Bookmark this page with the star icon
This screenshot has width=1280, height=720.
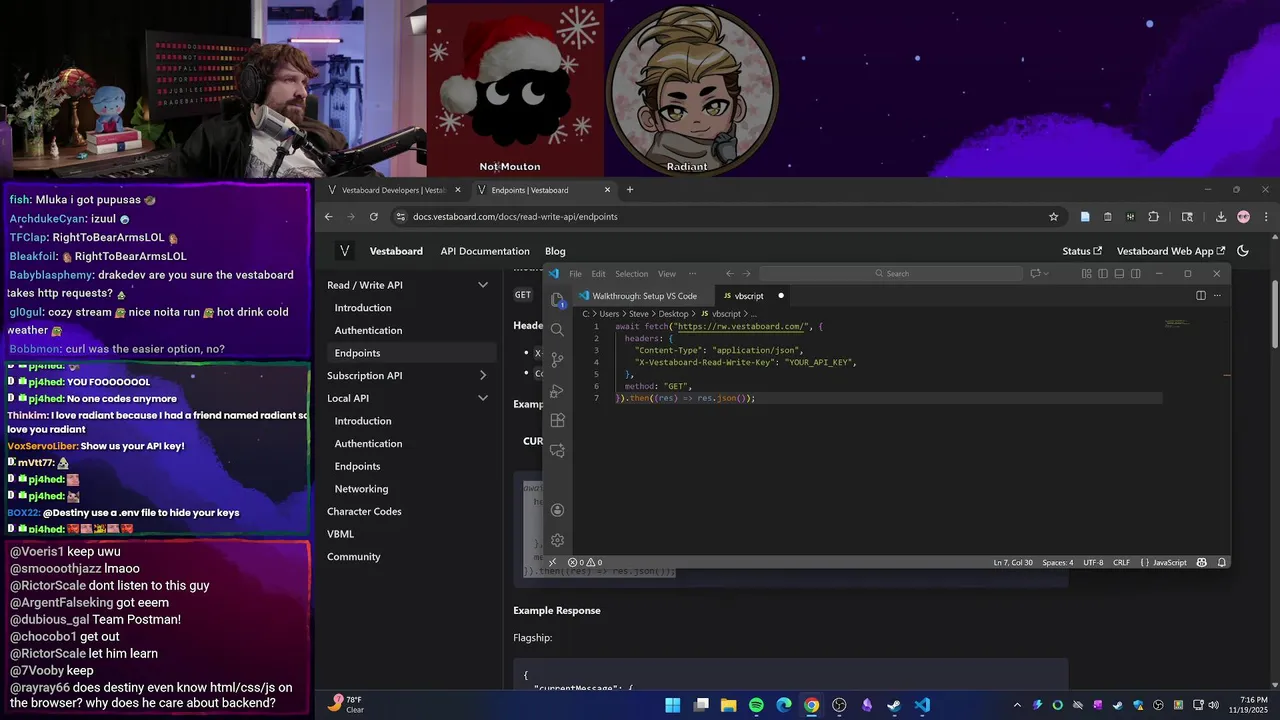(x=1053, y=216)
